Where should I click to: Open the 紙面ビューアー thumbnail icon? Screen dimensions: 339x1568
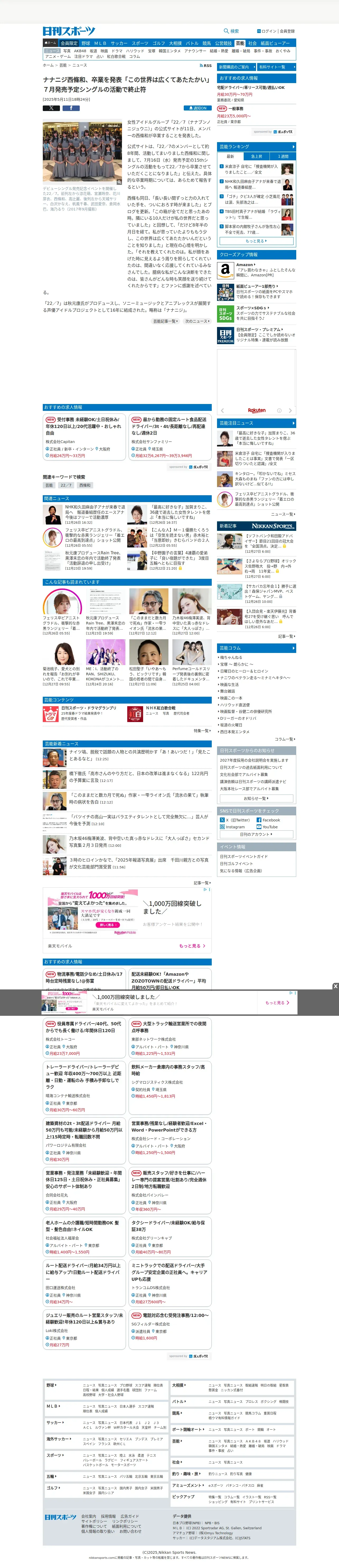(225, 292)
